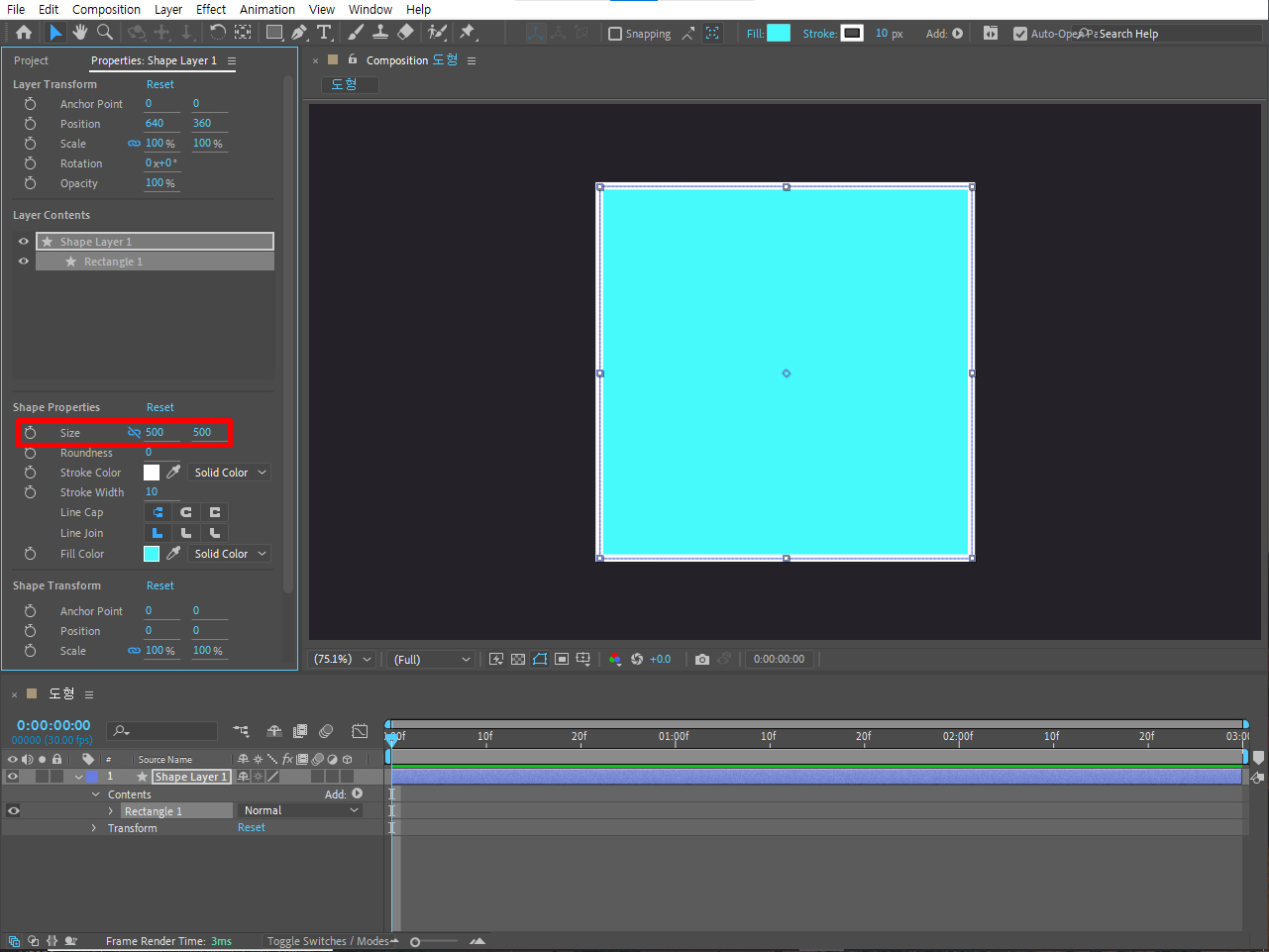Toggle Layer Transform Scale constrain link
Viewport: 1269px width, 952px height.
(x=134, y=144)
